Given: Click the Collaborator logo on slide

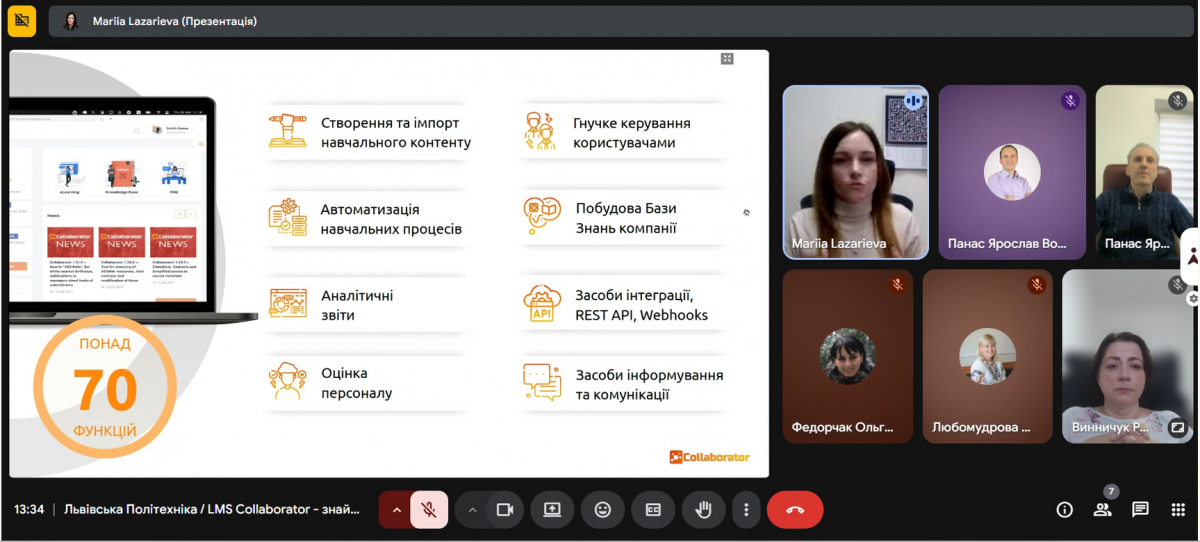Looking at the screenshot, I should coord(709,457).
